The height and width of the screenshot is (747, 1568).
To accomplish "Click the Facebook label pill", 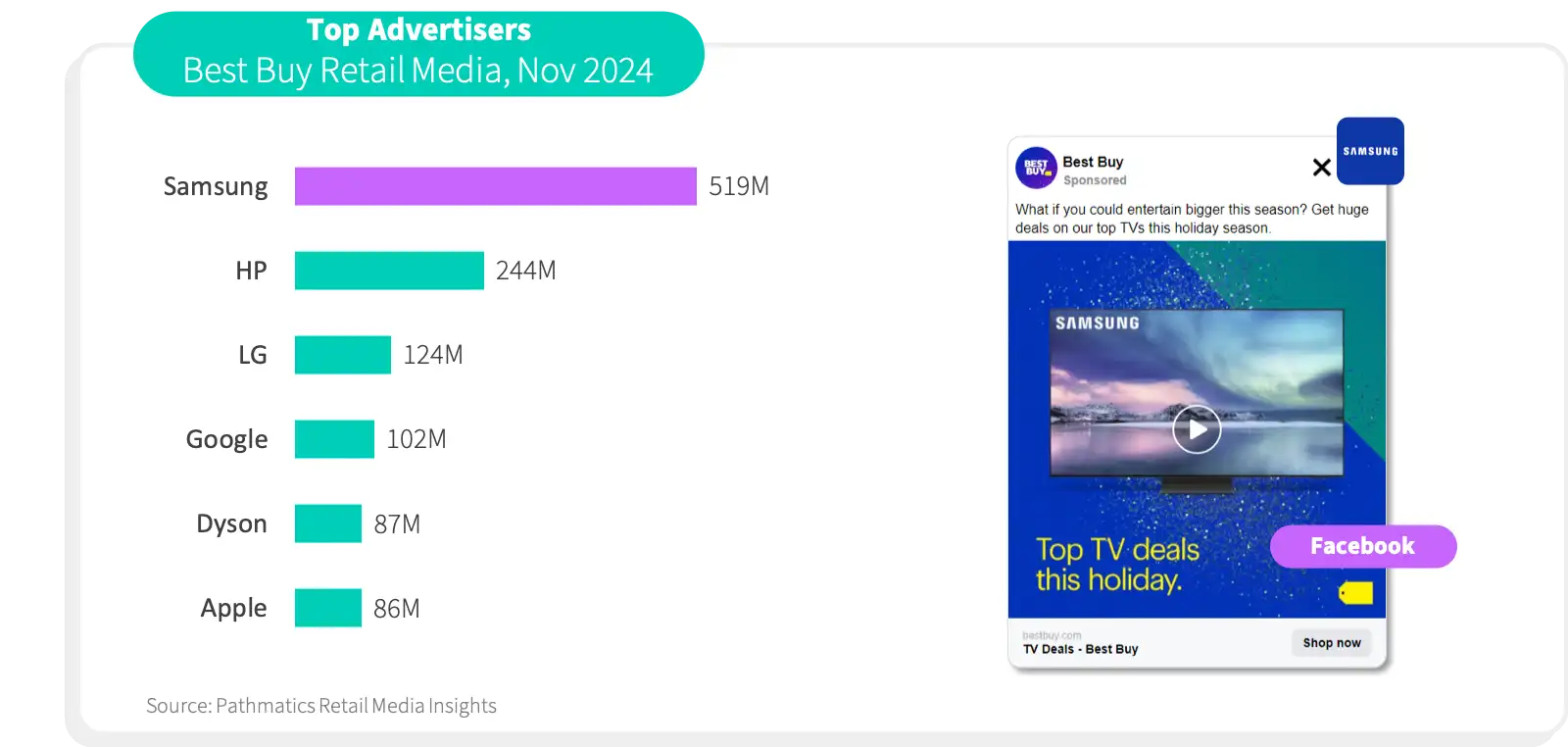I will (x=1363, y=546).
